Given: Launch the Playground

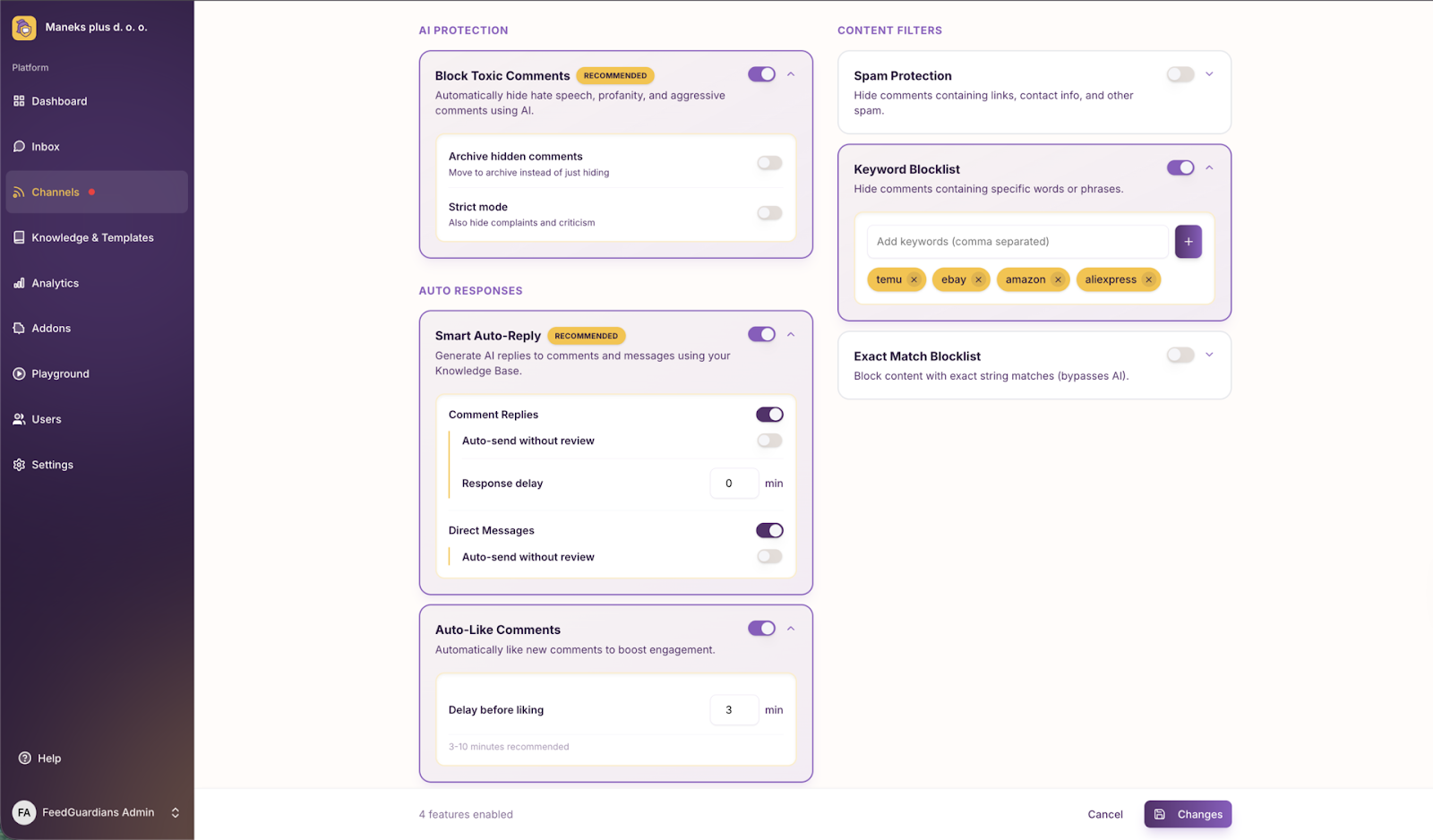Looking at the screenshot, I should 60,373.
